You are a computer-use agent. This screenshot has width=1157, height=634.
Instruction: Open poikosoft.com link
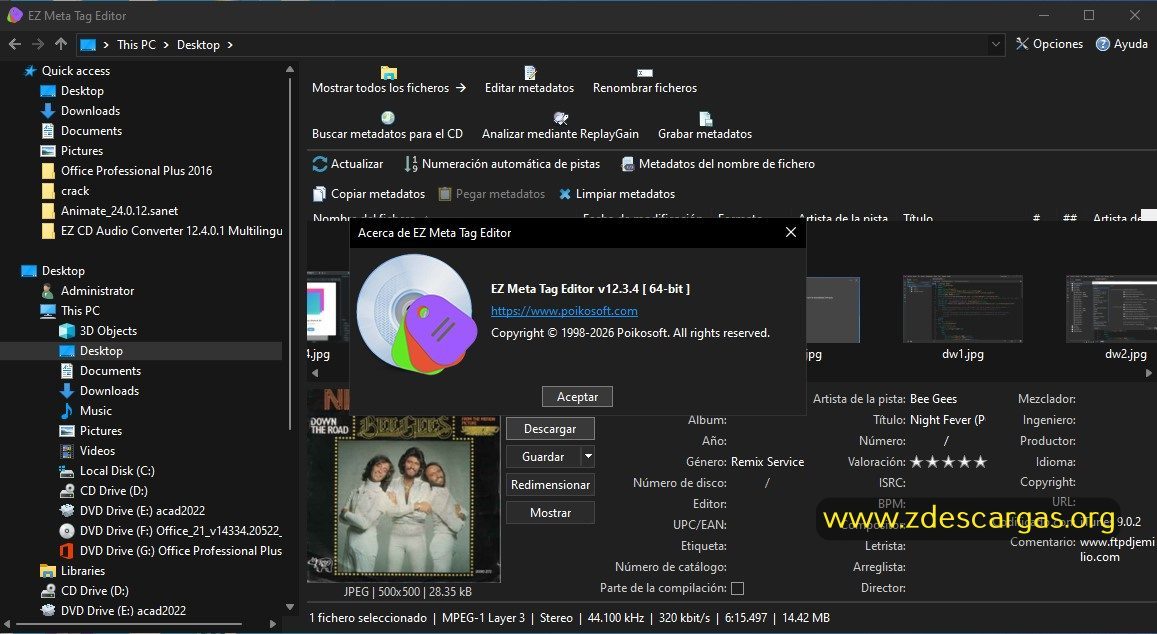click(x=564, y=311)
